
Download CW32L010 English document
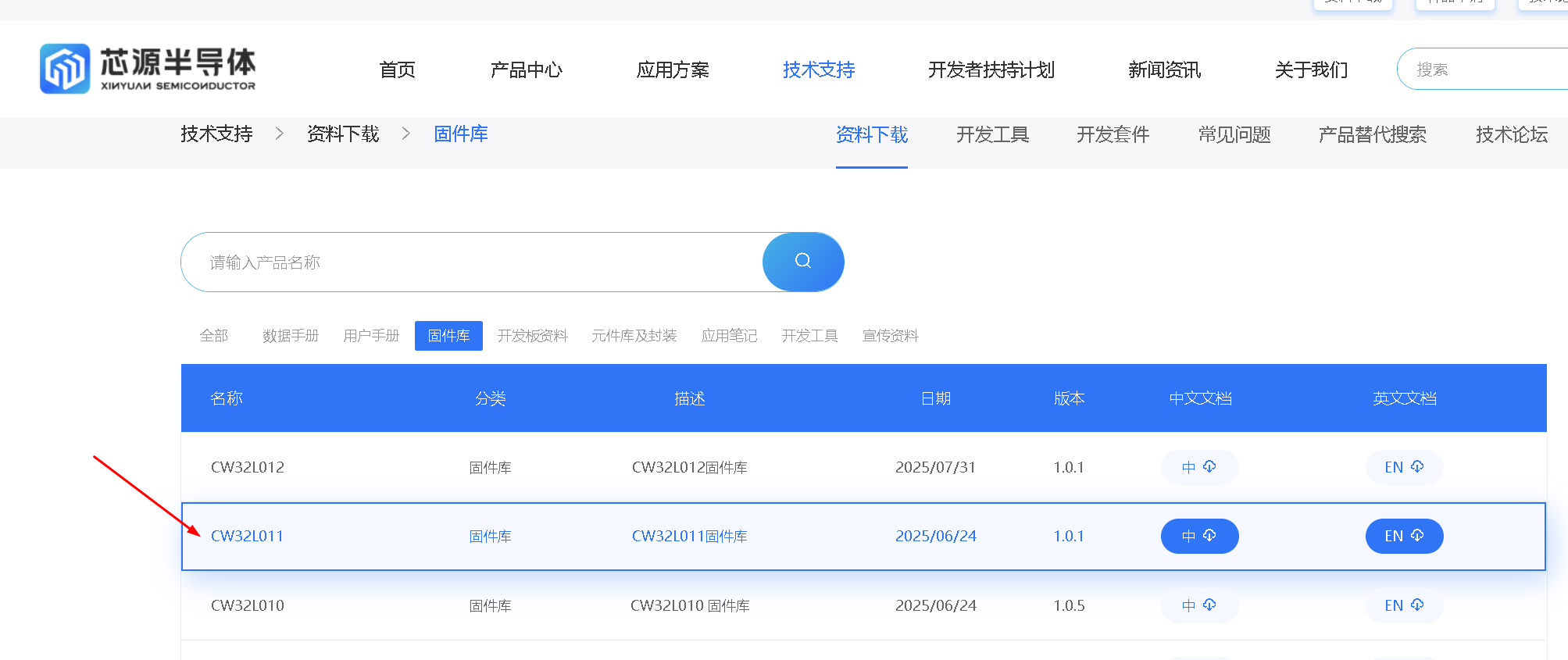(1404, 605)
